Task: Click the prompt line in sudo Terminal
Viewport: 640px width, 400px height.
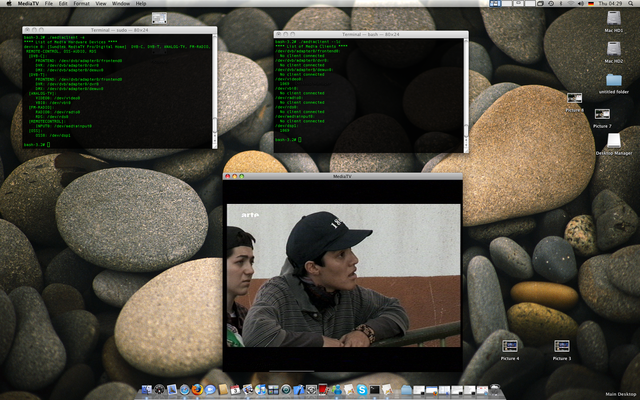Action: [x=37, y=144]
